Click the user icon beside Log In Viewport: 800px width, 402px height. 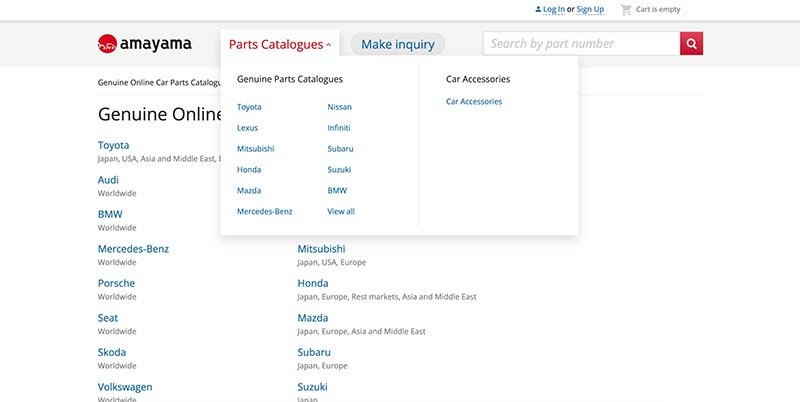pyautogui.click(x=537, y=9)
